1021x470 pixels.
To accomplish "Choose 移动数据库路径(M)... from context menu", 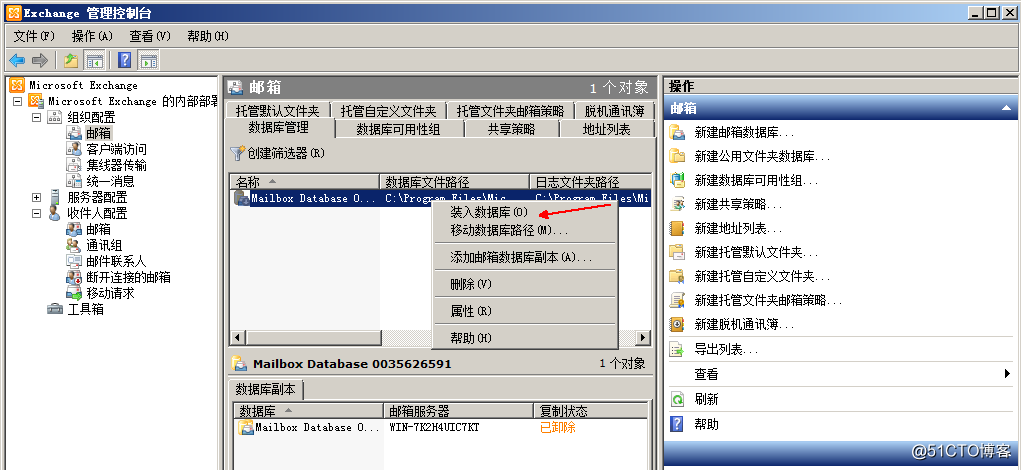I will 525,230.
